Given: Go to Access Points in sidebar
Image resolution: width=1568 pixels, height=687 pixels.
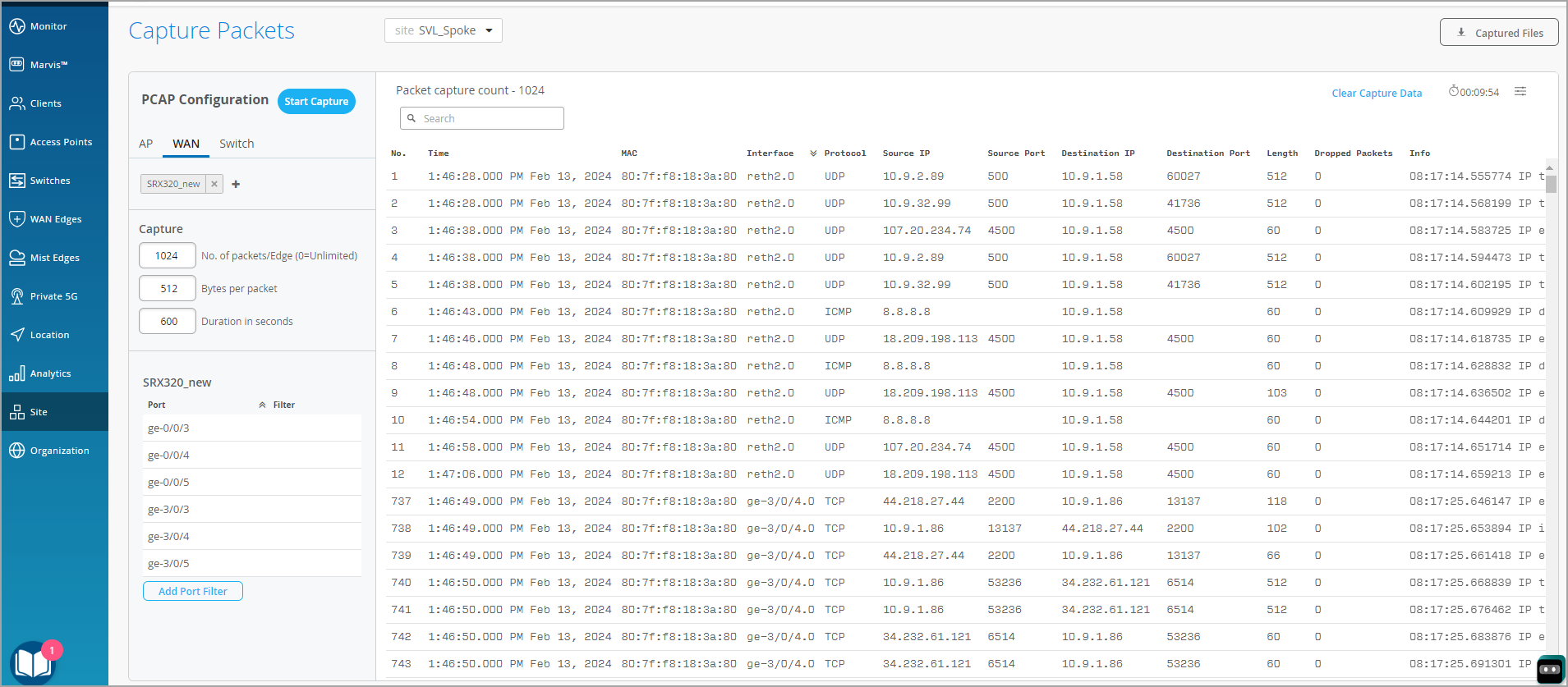Looking at the screenshot, I should tap(60, 142).
